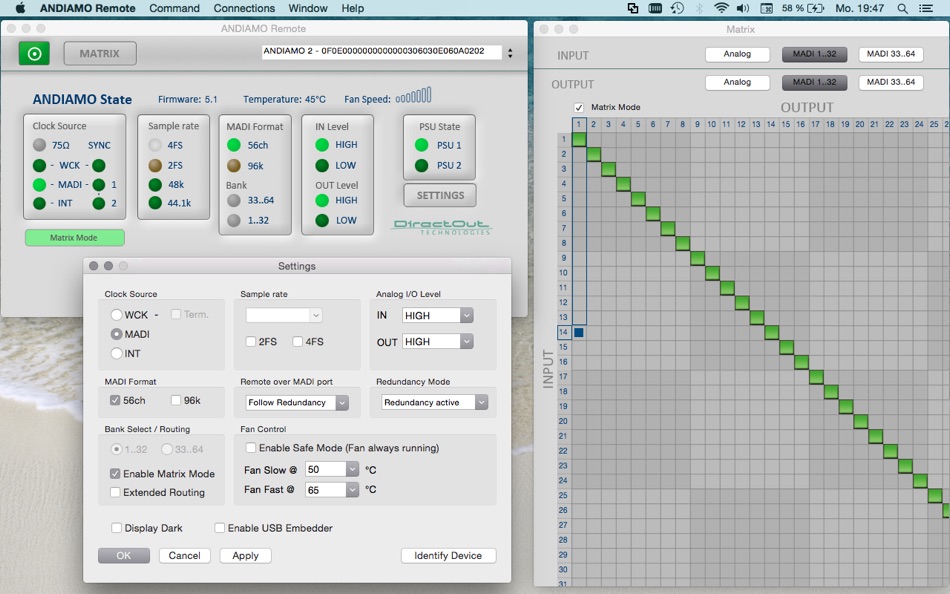Click the Bank 1..32 indicator
This screenshot has height=594, width=950.
[x=234, y=220]
